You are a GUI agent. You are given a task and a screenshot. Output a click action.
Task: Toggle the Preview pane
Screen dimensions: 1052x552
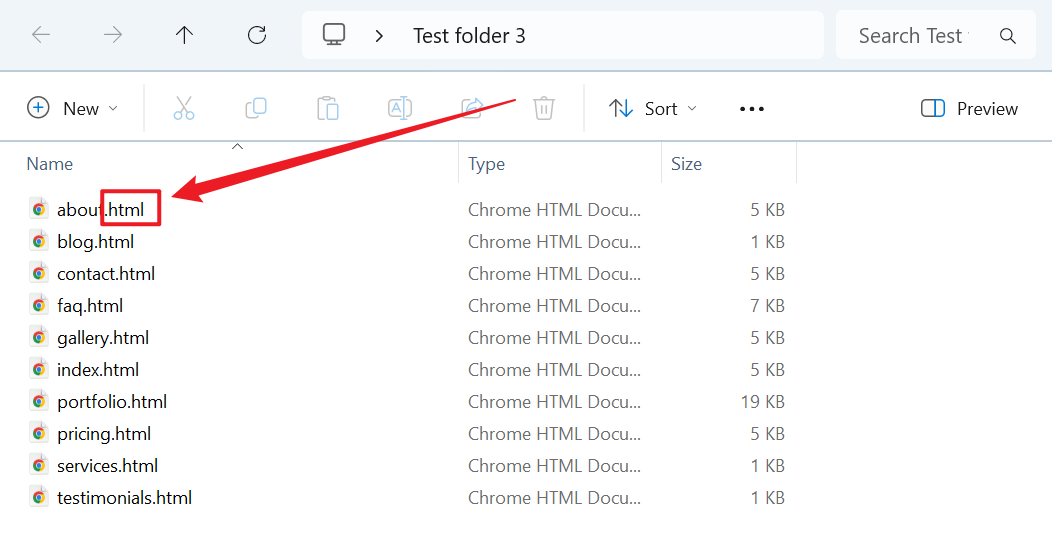coord(969,108)
